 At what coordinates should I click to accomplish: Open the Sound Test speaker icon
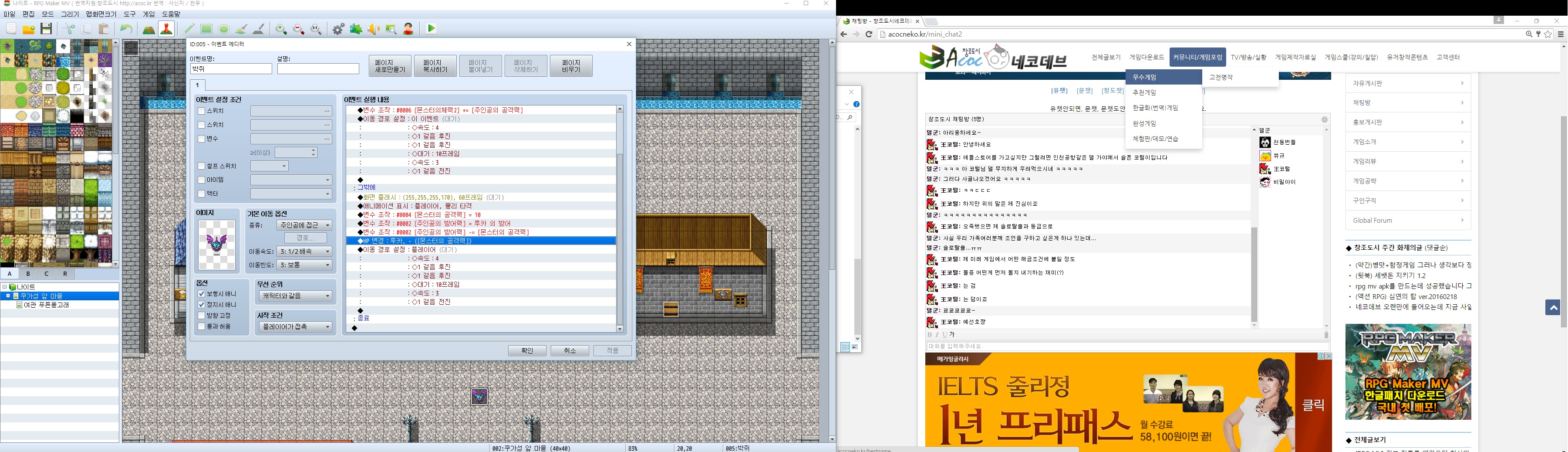click(374, 29)
